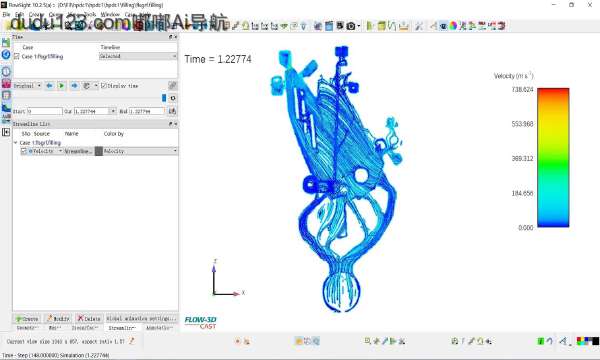Step forward with the blue right arrow

[74, 86]
